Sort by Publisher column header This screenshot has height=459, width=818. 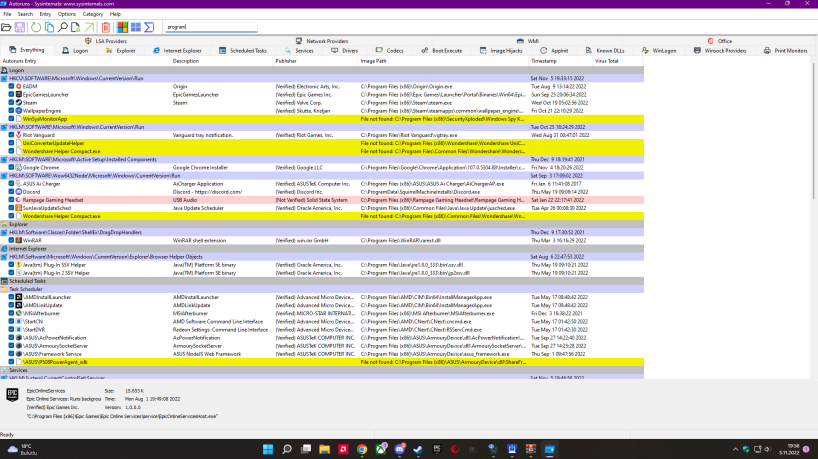(x=316, y=61)
